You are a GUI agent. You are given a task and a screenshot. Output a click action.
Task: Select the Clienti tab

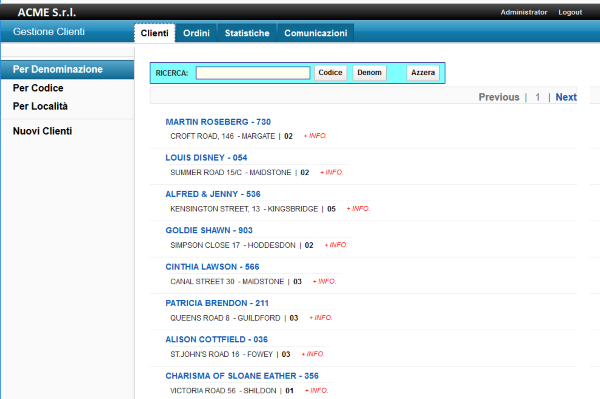155,33
